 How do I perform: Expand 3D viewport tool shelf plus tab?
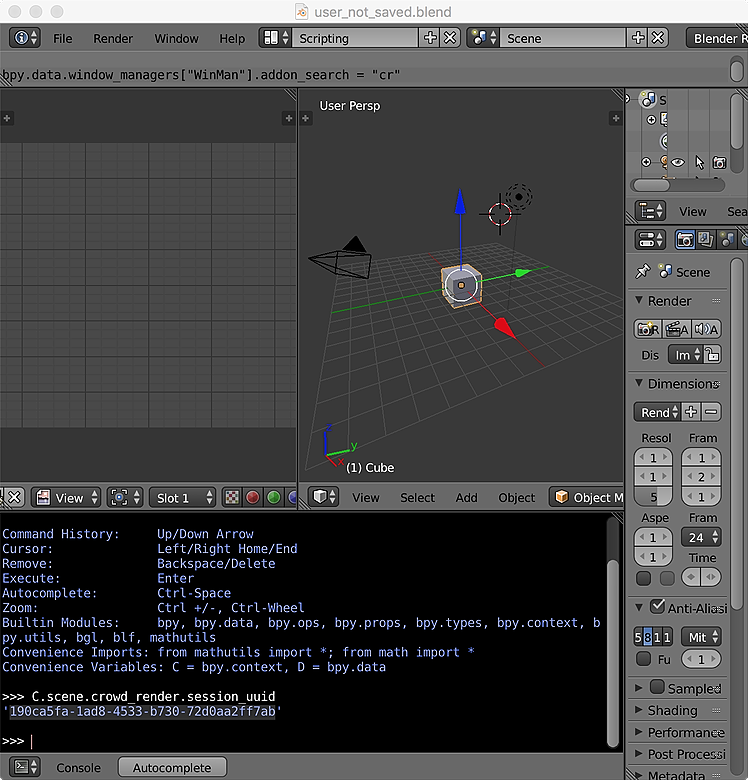point(305,118)
